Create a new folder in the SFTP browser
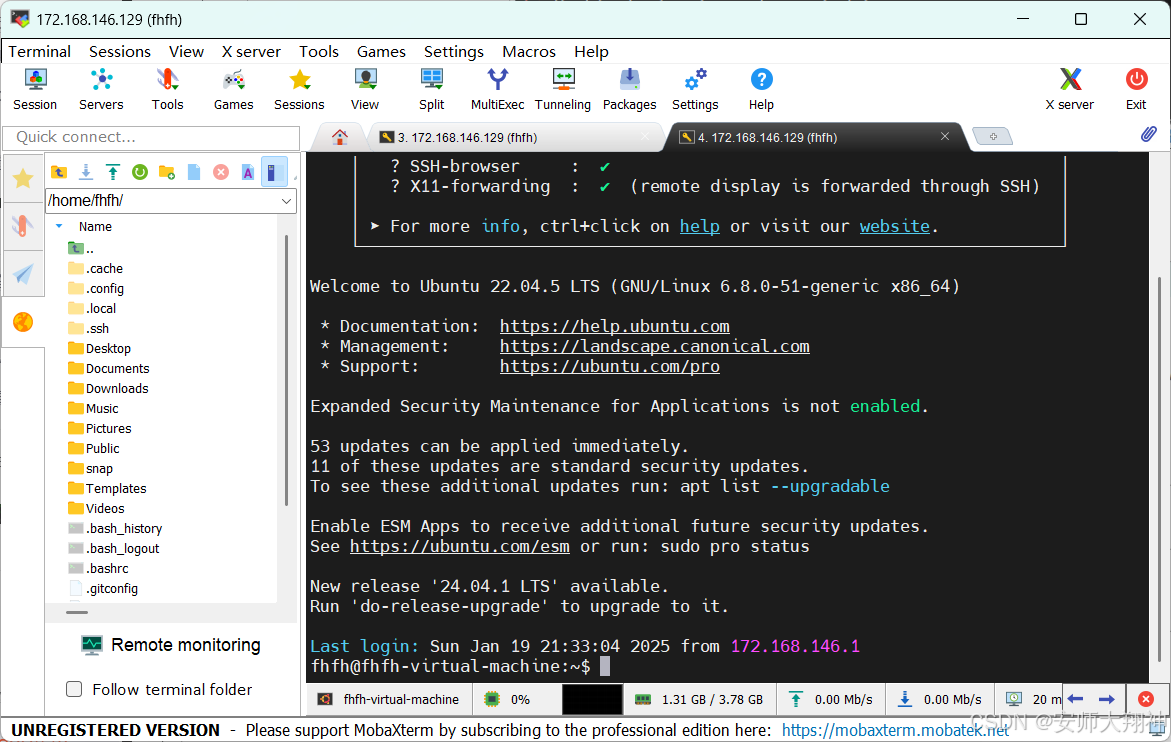Screen dimensions: 1171x742 click(166, 172)
